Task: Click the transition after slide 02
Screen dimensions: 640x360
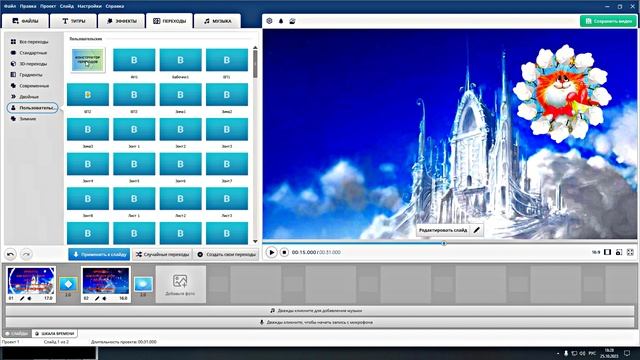Action: (x=143, y=283)
